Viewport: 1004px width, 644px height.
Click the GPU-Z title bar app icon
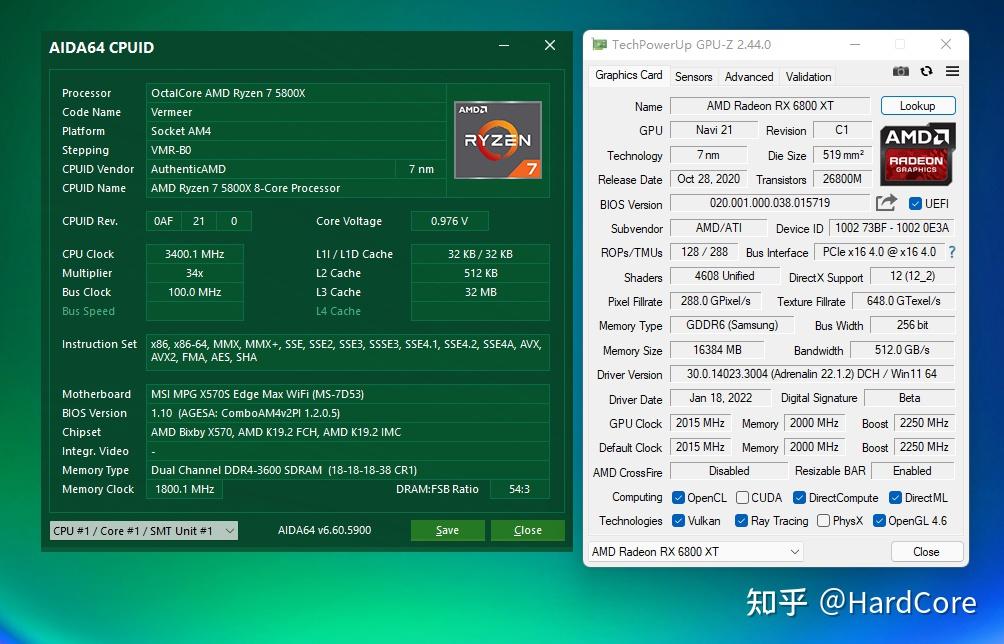click(x=599, y=44)
